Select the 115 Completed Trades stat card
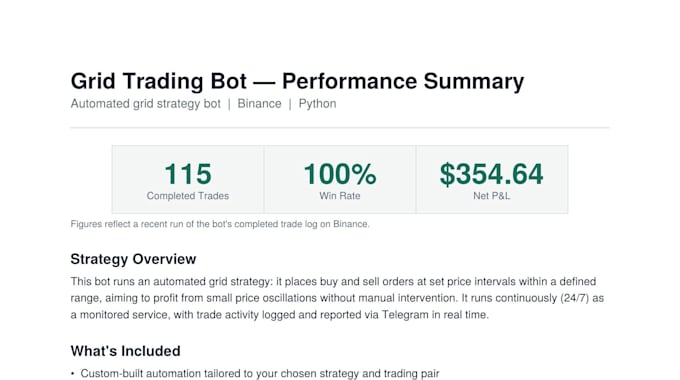The width and height of the screenshot is (680, 380). tap(188, 179)
